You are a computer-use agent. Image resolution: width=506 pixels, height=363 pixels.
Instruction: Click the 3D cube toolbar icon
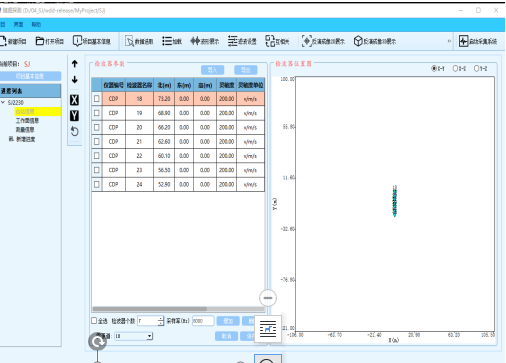(x=358, y=41)
